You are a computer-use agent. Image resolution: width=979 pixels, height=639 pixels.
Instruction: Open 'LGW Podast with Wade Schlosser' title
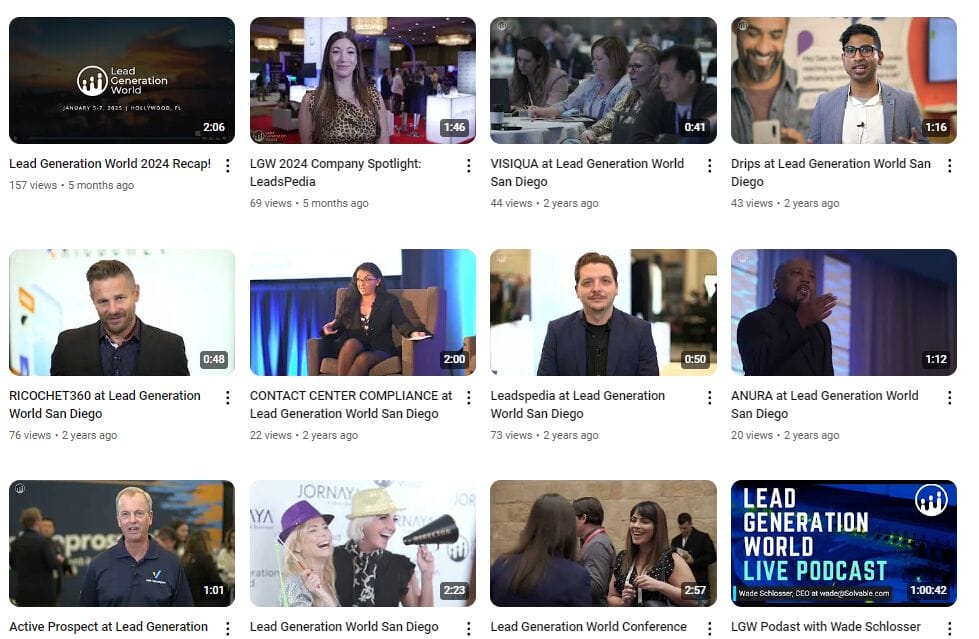(826, 627)
